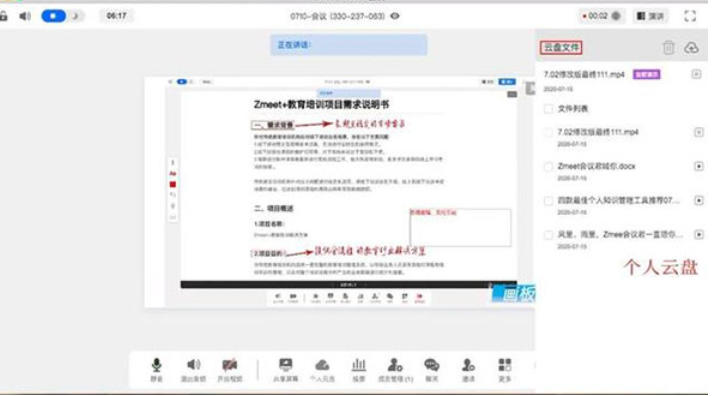Open the poll bar-chart icon
This screenshot has width=714, height=396.
point(359,365)
